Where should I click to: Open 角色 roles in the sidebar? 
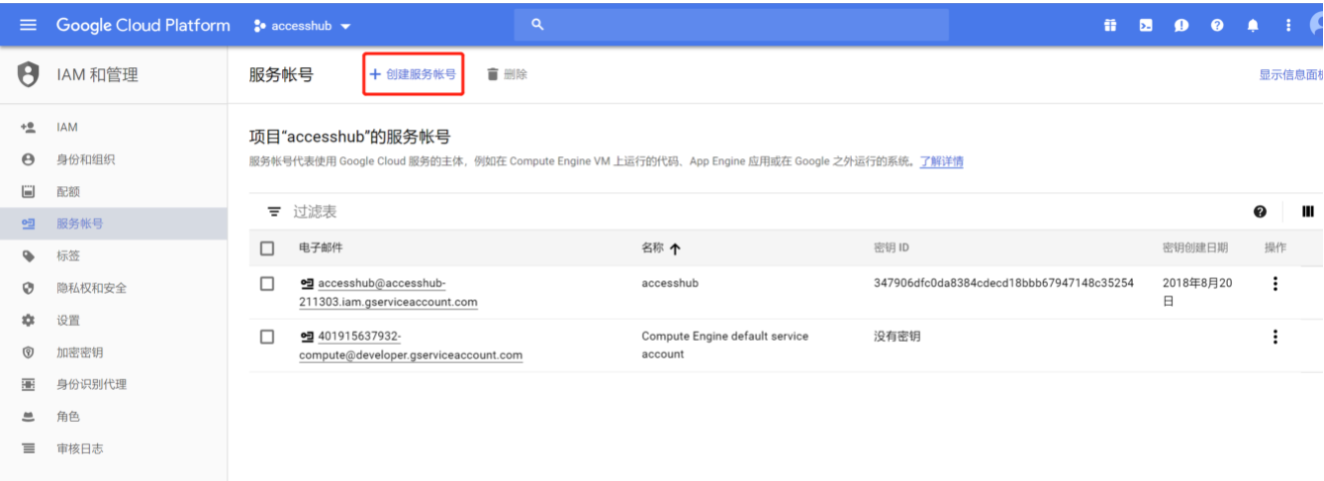tap(114, 416)
